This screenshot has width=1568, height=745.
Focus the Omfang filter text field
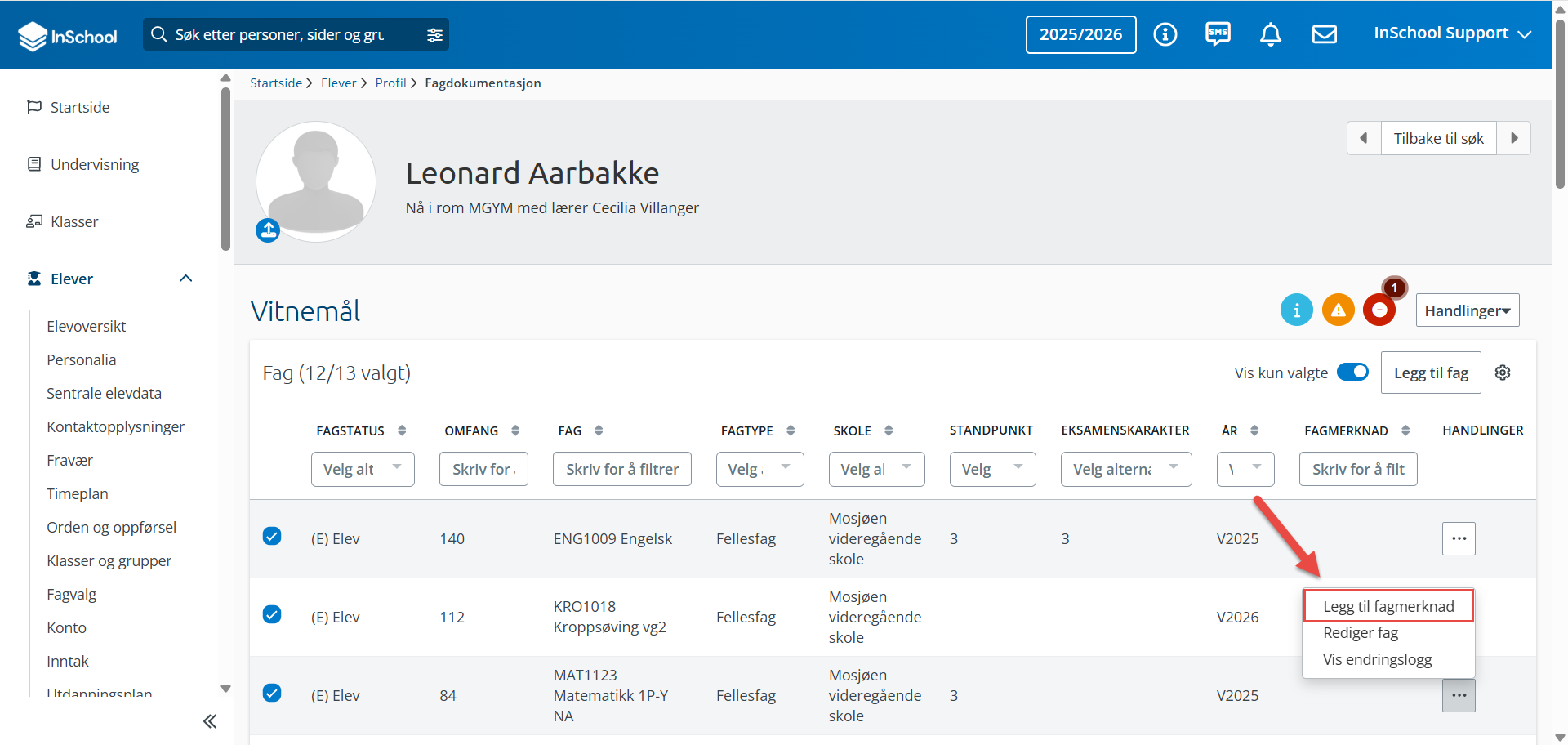coord(483,469)
